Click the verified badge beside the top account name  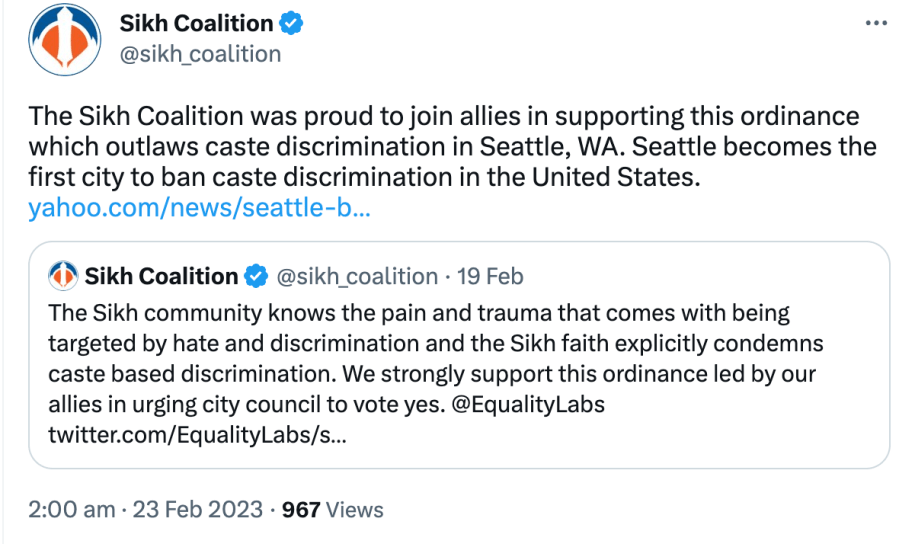tap(291, 23)
